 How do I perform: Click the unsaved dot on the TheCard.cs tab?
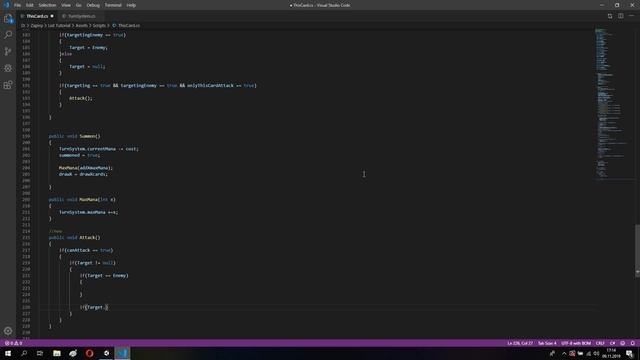(x=52, y=16)
